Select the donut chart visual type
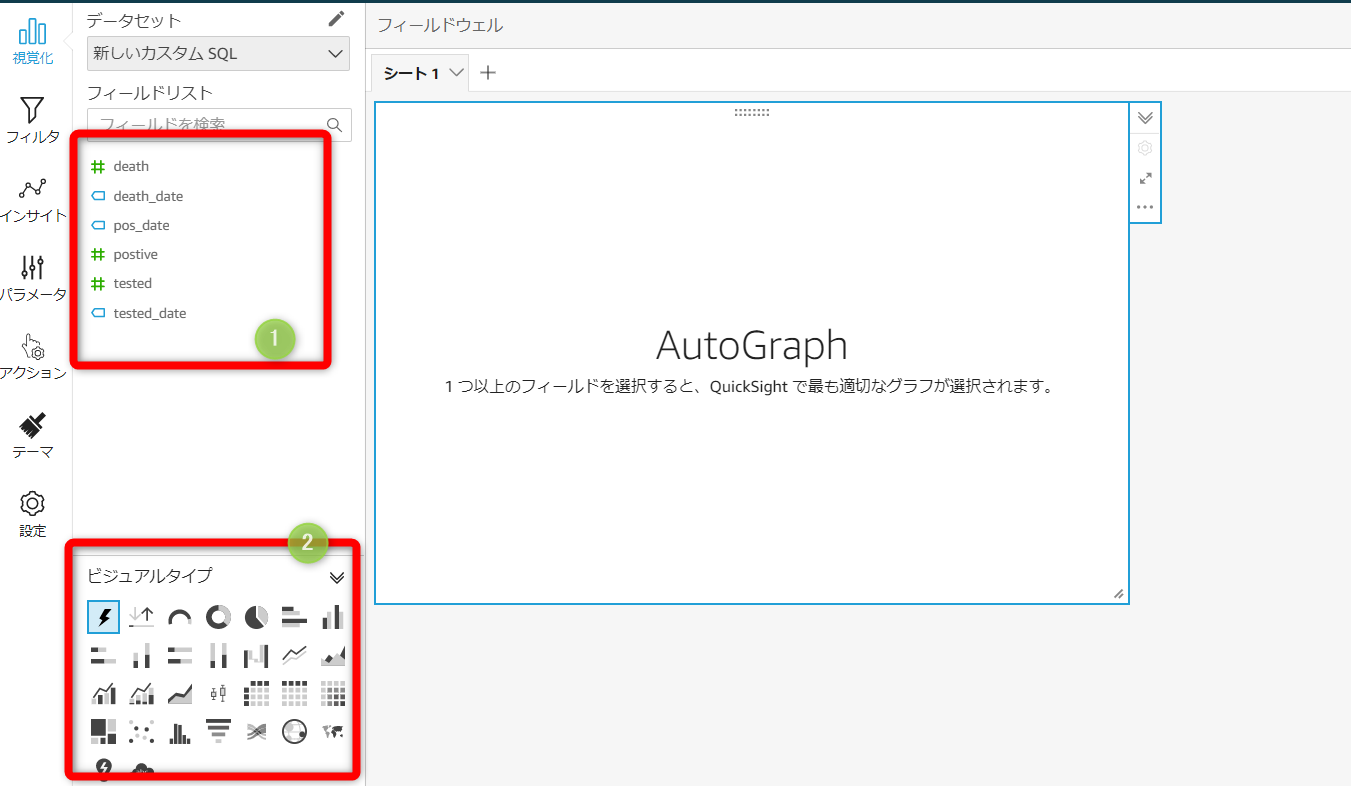 [218, 618]
